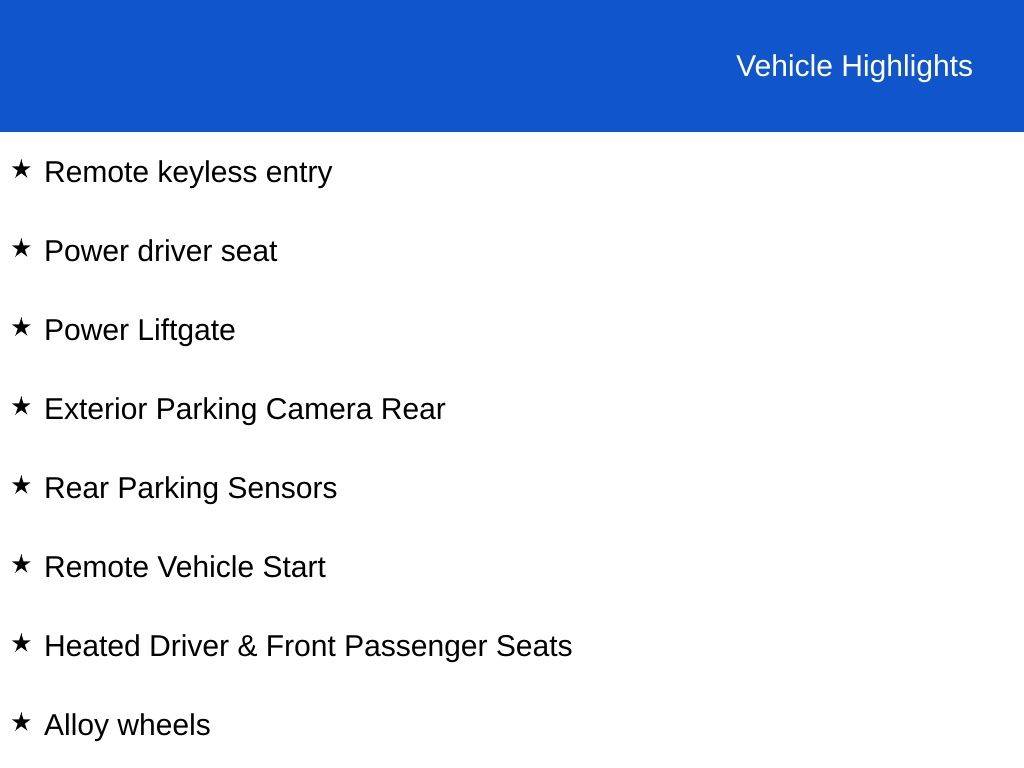Click the blue header banner area
The image size is (1024, 768).
coord(512,66)
